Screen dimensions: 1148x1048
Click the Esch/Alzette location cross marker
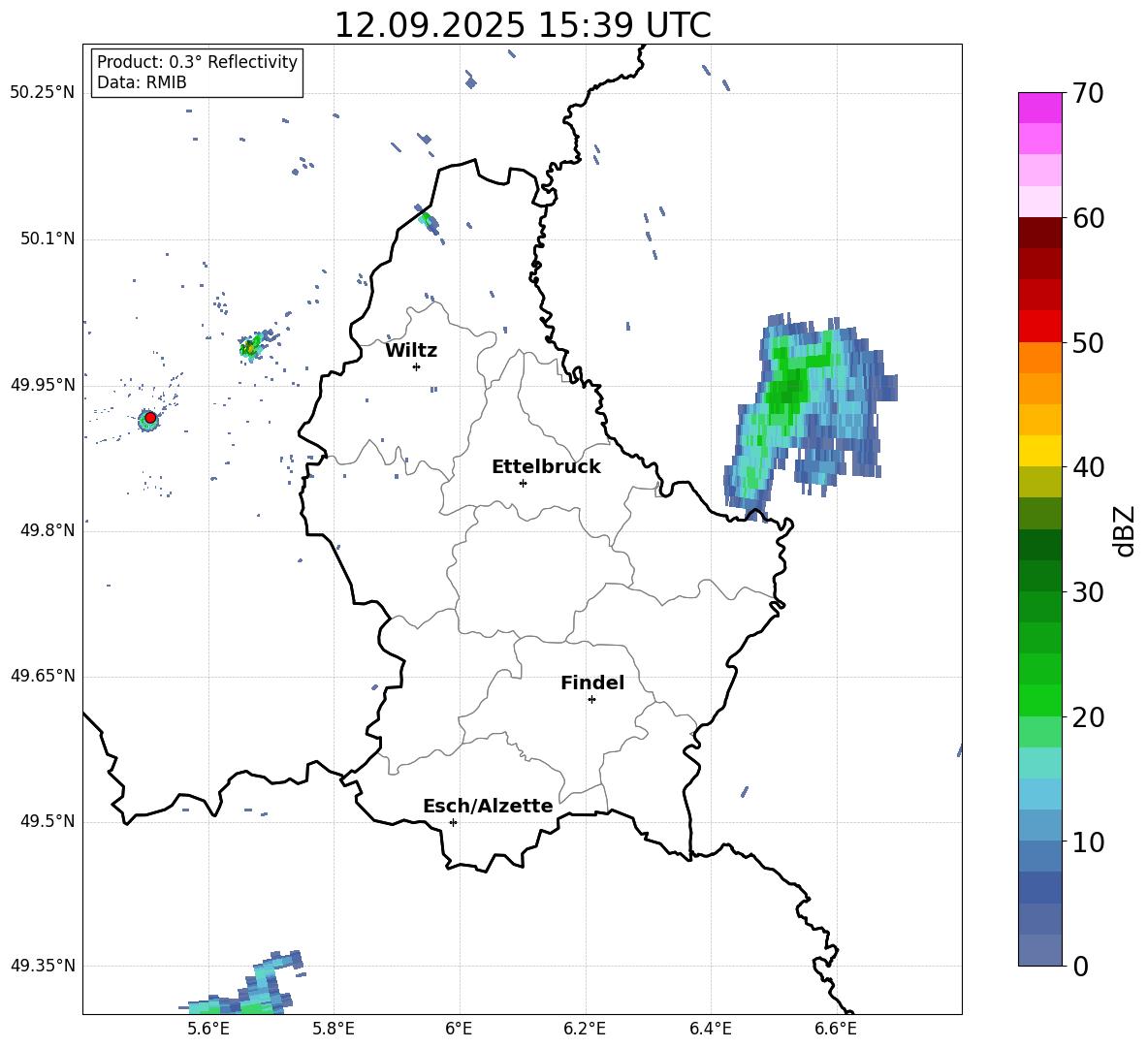453,822
